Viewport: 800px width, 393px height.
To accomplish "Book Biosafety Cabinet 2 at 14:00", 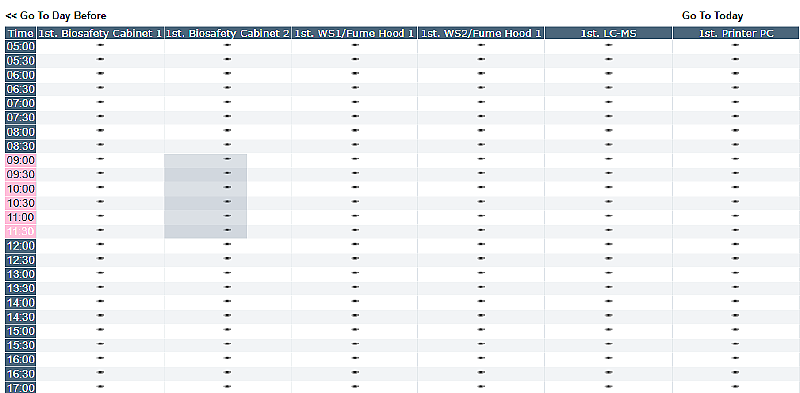I will point(228,301).
